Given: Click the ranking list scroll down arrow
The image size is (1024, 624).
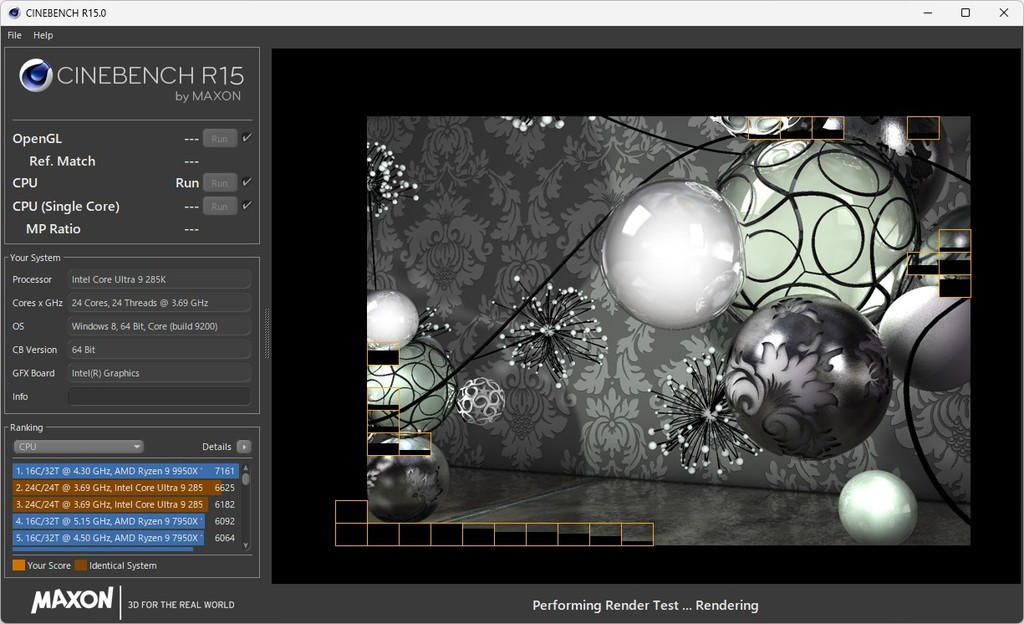Looking at the screenshot, I should click(245, 545).
